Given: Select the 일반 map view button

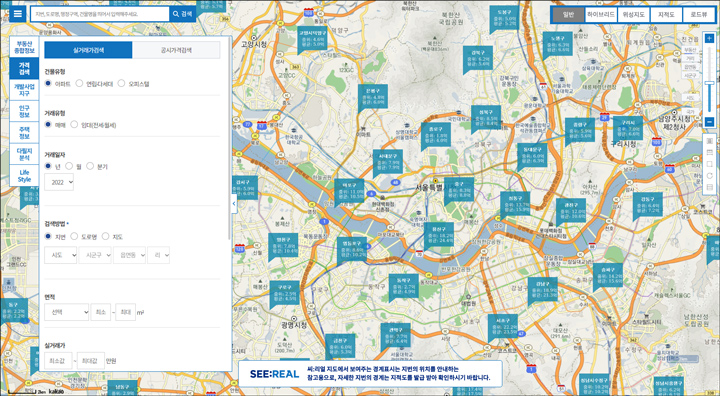Looking at the screenshot, I should pyautogui.click(x=568, y=15).
